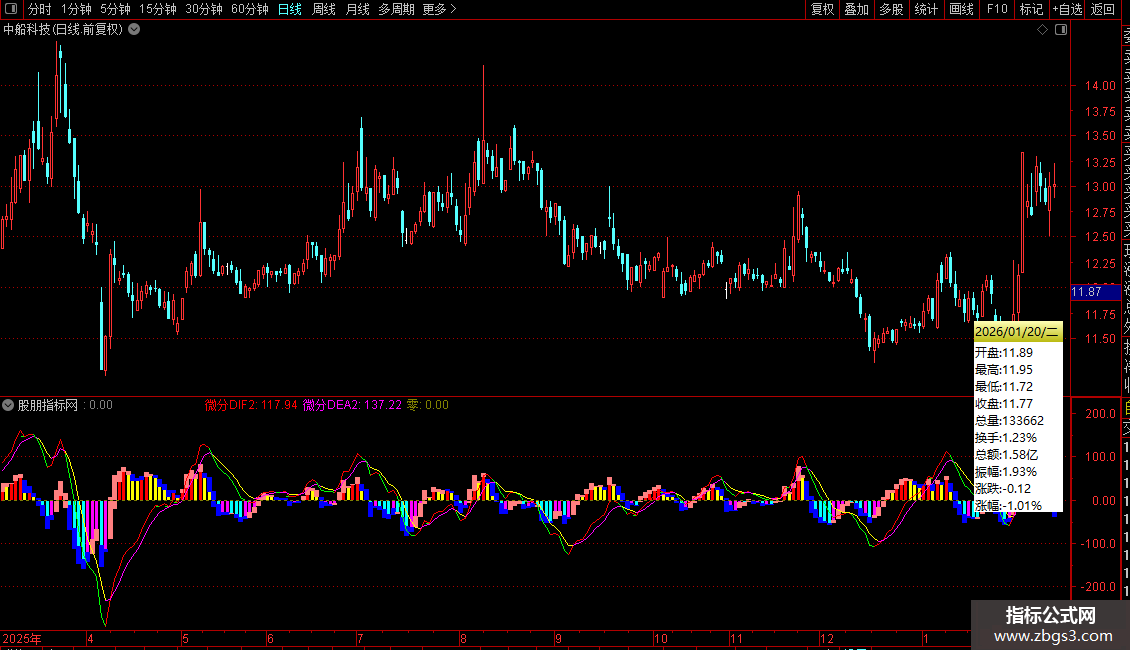Click the 复权 adjustment button

point(822,9)
